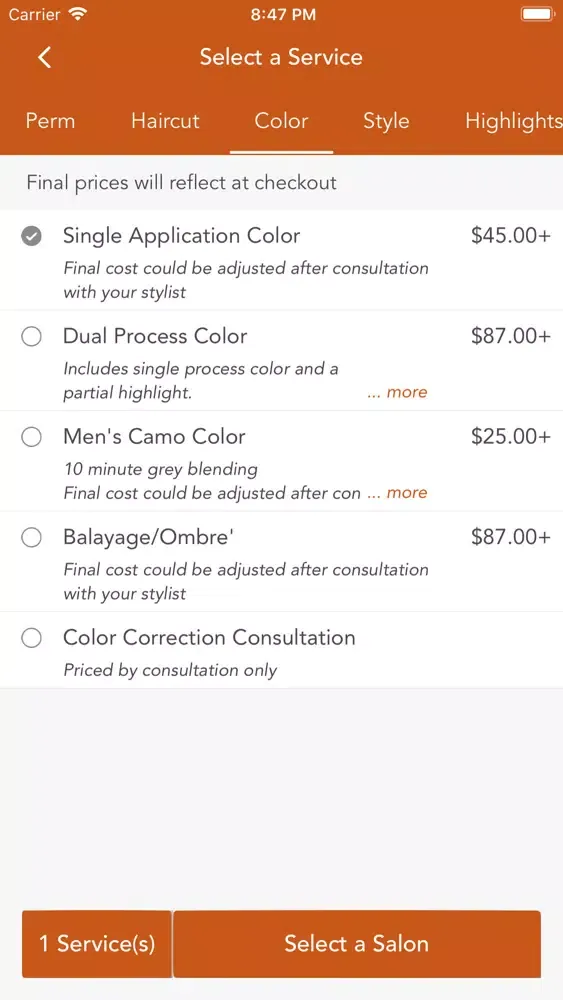Tap the Balayage/Ombre' $87.00+ price
563x1000 pixels.
click(511, 538)
